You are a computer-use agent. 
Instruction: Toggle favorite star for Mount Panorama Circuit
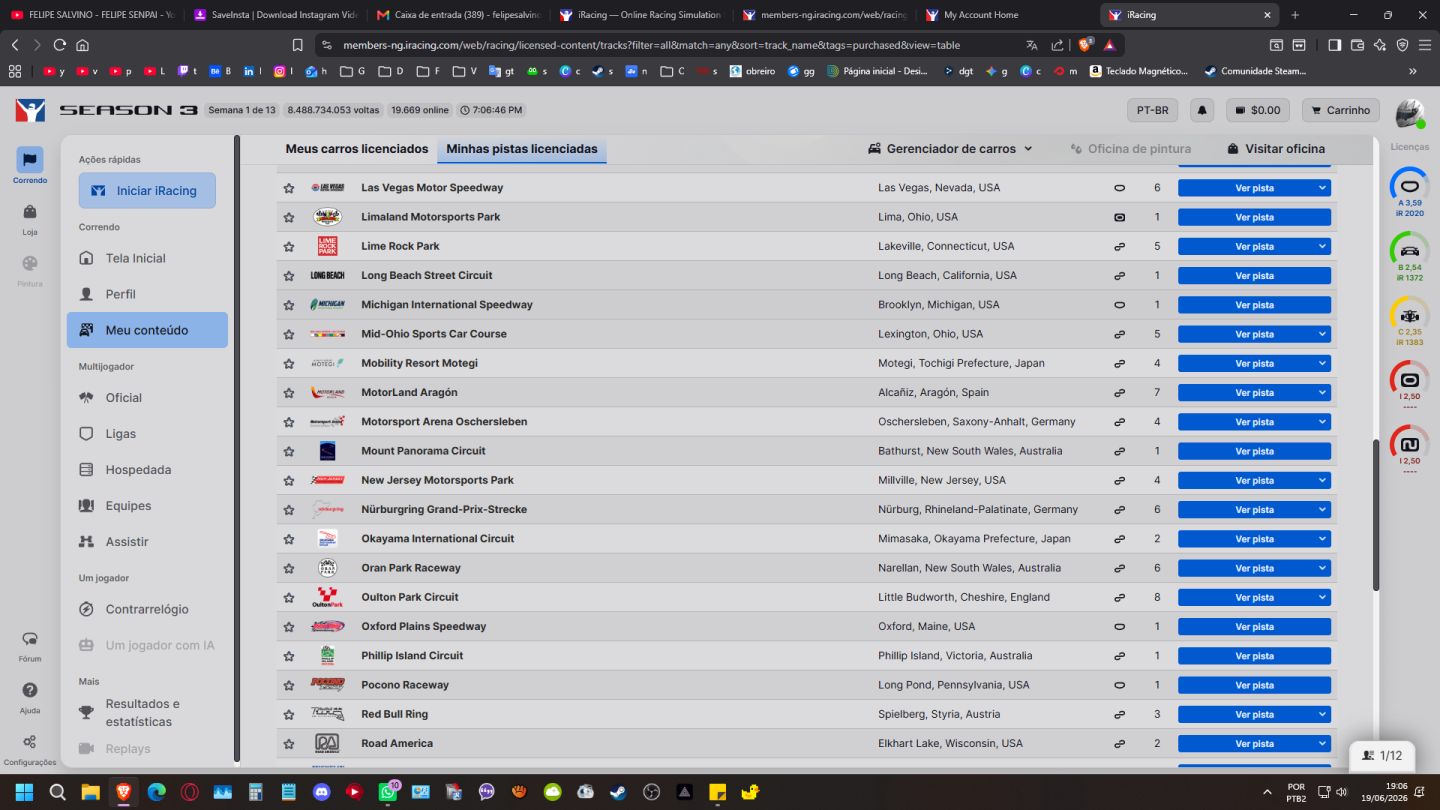[289, 451]
